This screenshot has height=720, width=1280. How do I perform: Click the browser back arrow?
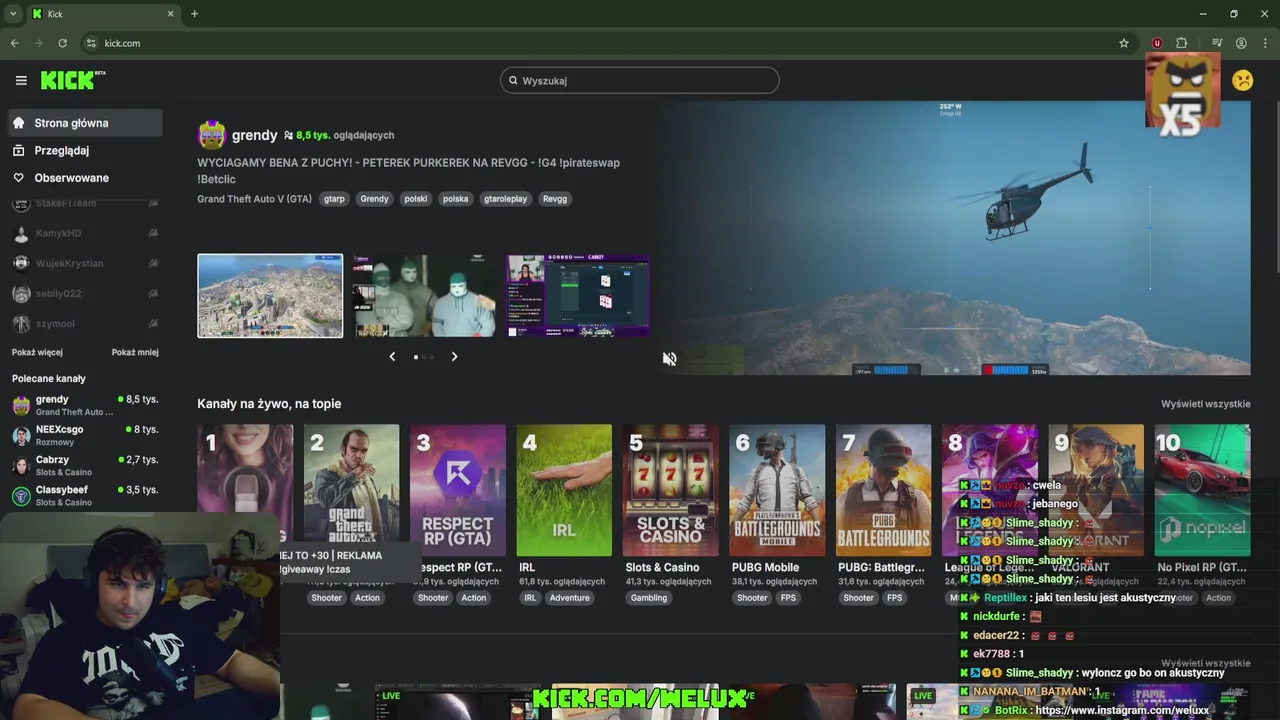(14, 43)
